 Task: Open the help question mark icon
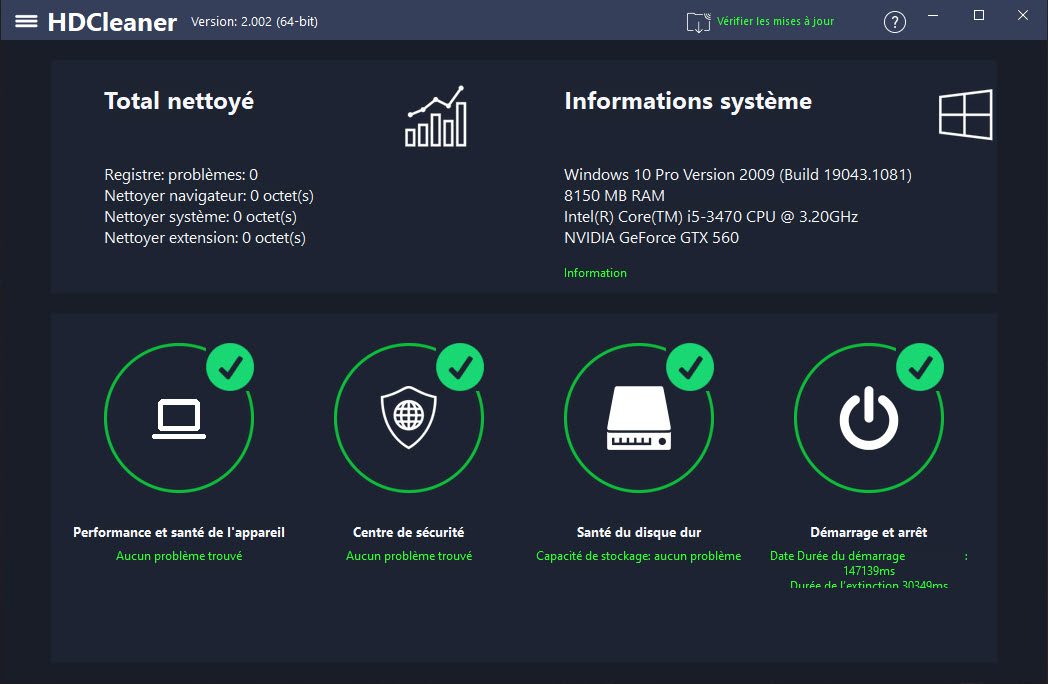895,22
